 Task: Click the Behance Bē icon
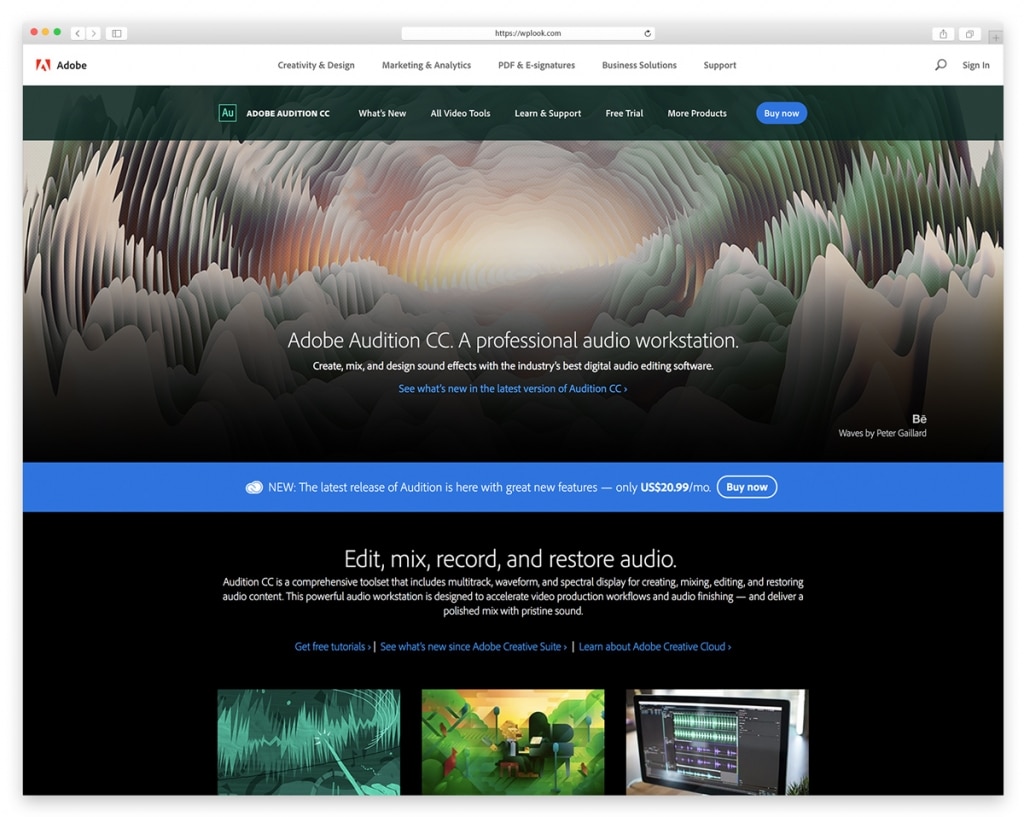(x=919, y=419)
